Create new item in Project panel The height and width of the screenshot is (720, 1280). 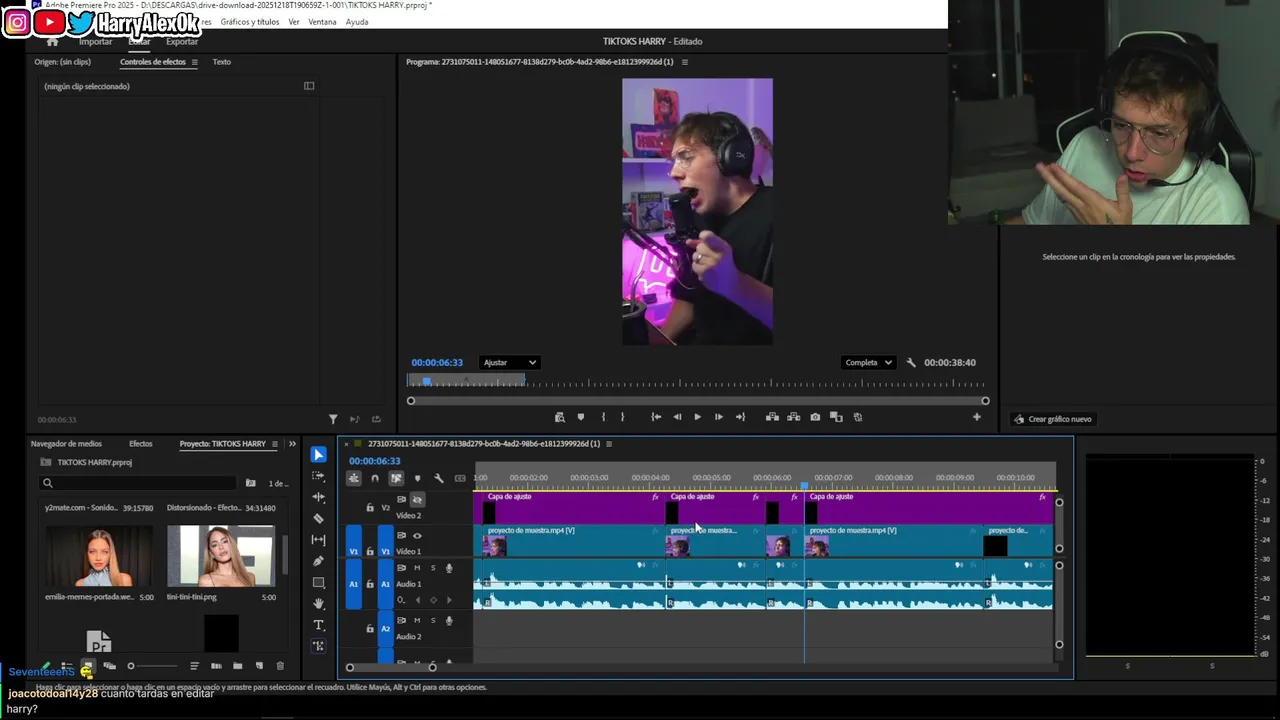point(259,666)
